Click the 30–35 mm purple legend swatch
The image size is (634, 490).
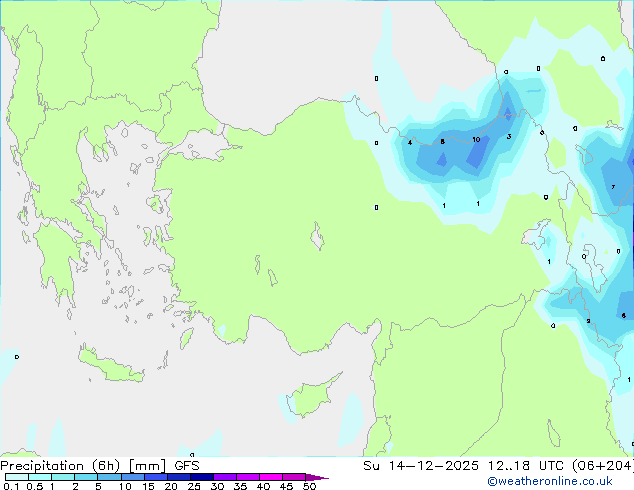coord(224,477)
